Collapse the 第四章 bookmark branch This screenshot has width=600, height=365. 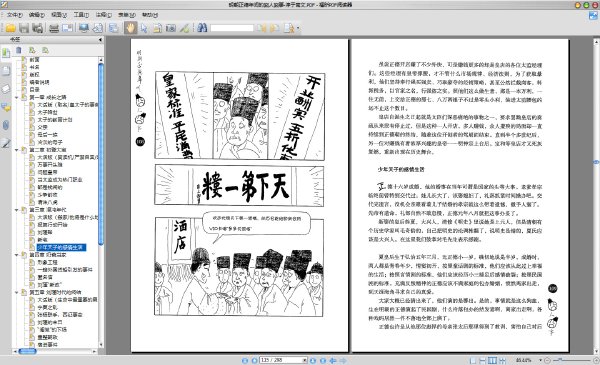click(16, 255)
